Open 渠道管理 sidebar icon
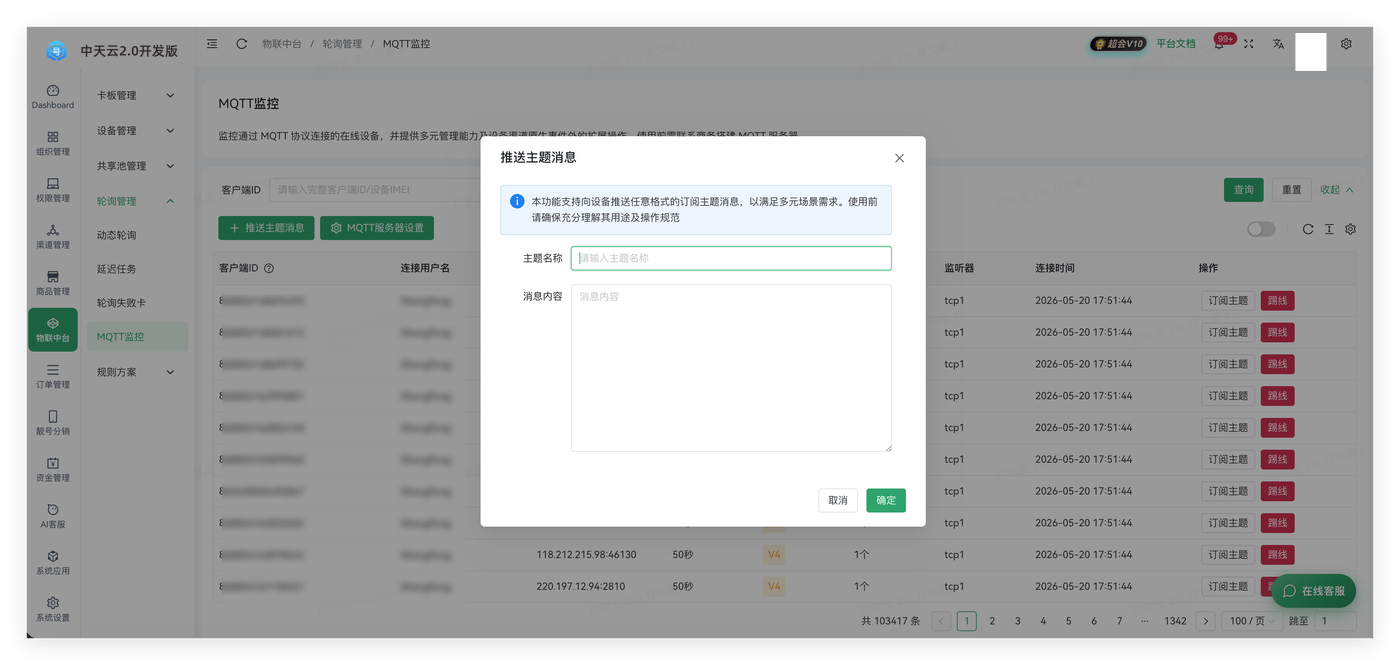This screenshot has height=665, width=1400. tap(53, 236)
